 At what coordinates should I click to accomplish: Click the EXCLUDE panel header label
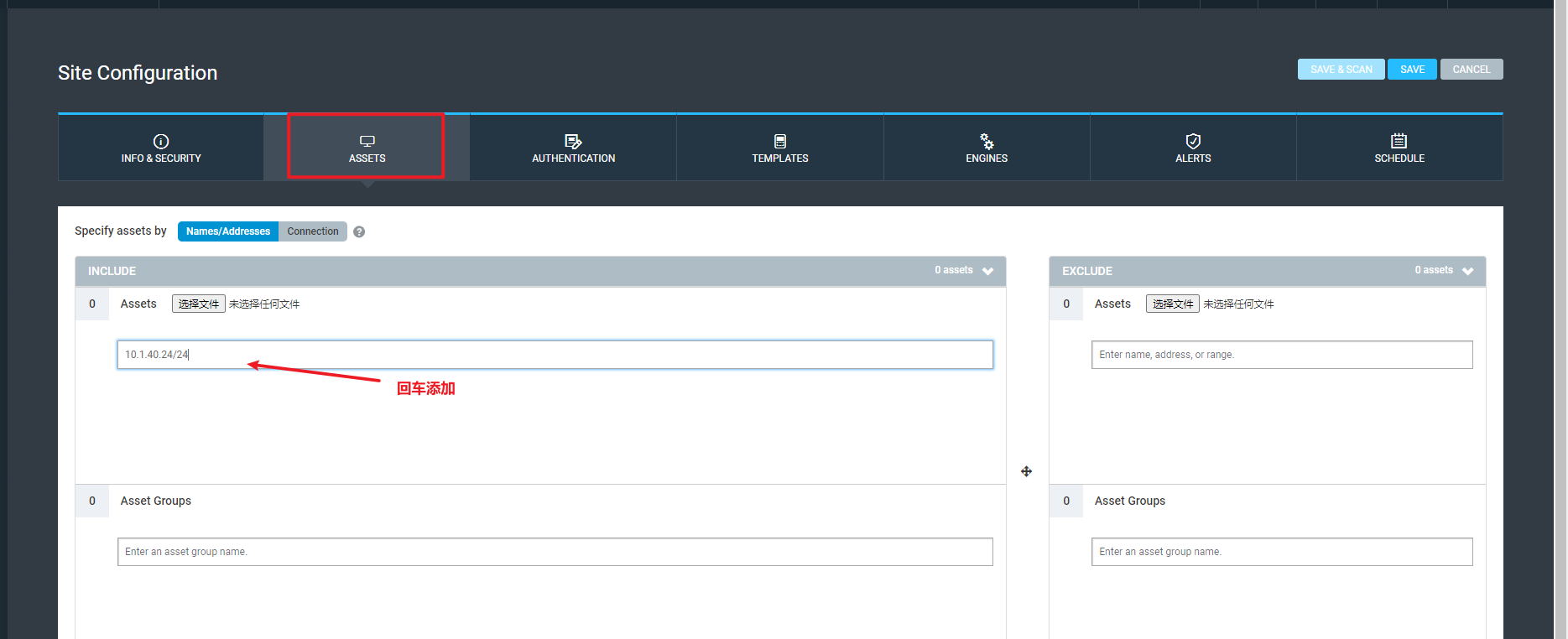(1087, 271)
